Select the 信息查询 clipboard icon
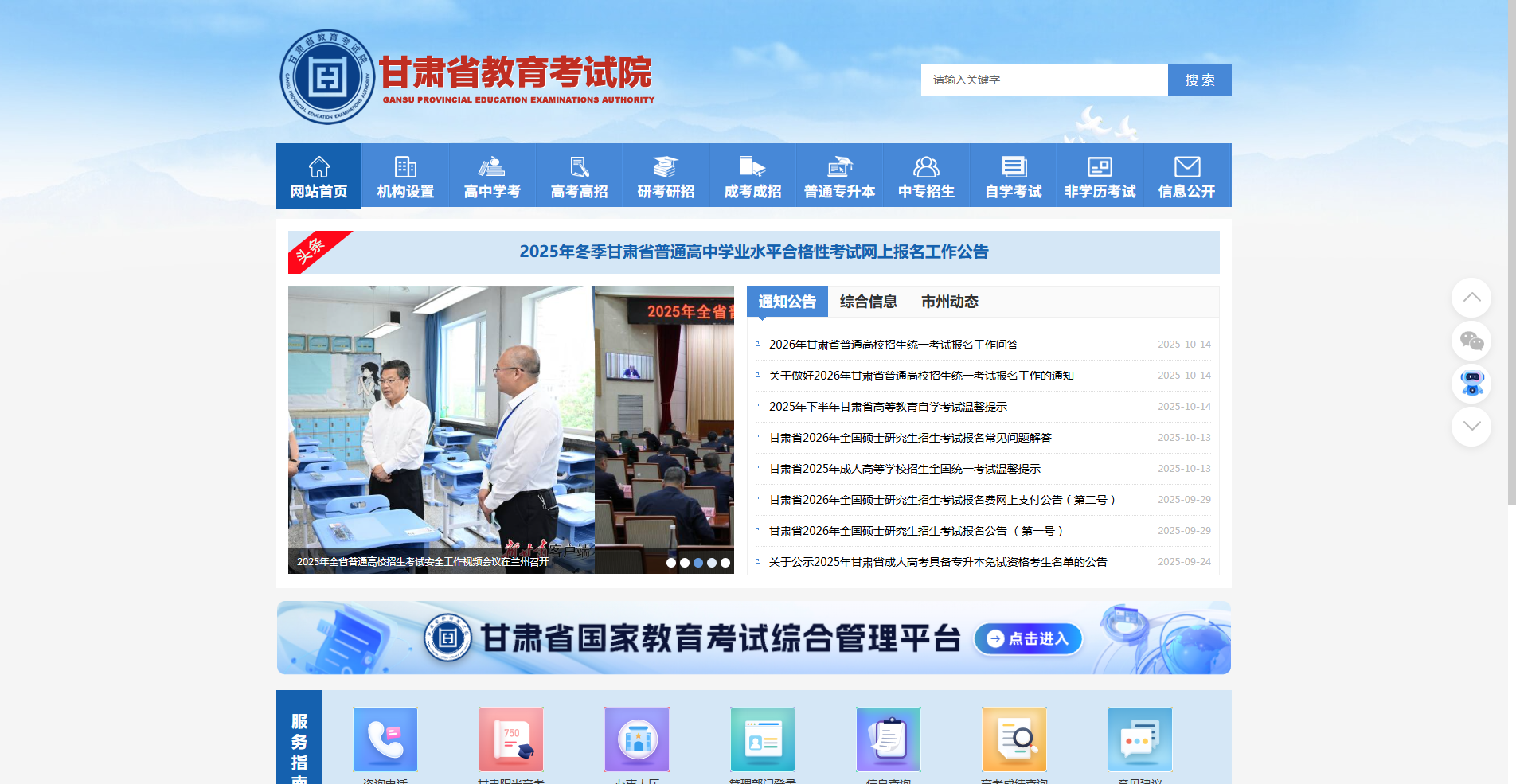Image resolution: width=1516 pixels, height=784 pixels. tap(888, 739)
